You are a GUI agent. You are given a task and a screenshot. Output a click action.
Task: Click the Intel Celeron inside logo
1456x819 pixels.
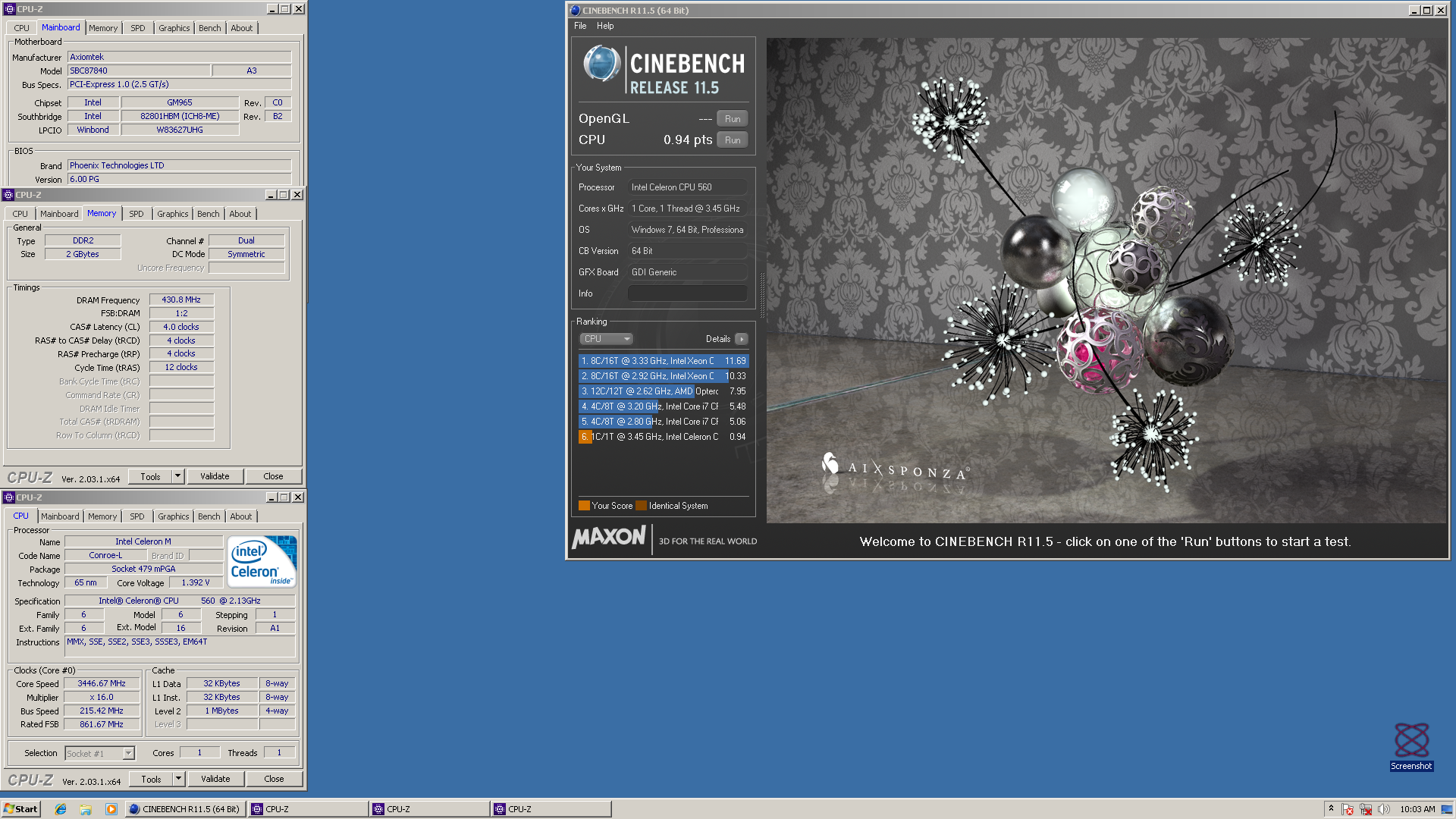click(262, 562)
